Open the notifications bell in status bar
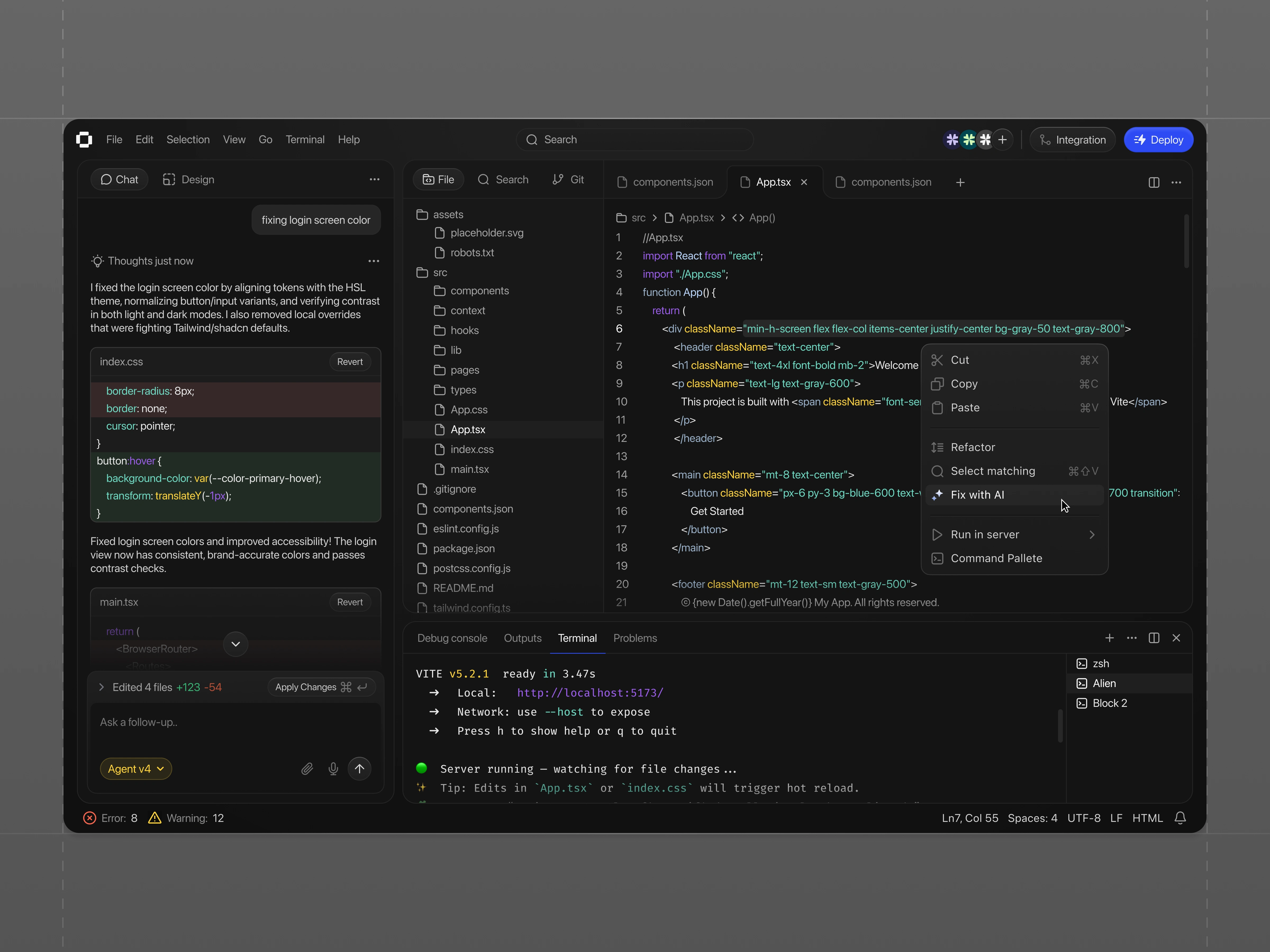The height and width of the screenshot is (952, 1270). click(x=1180, y=818)
